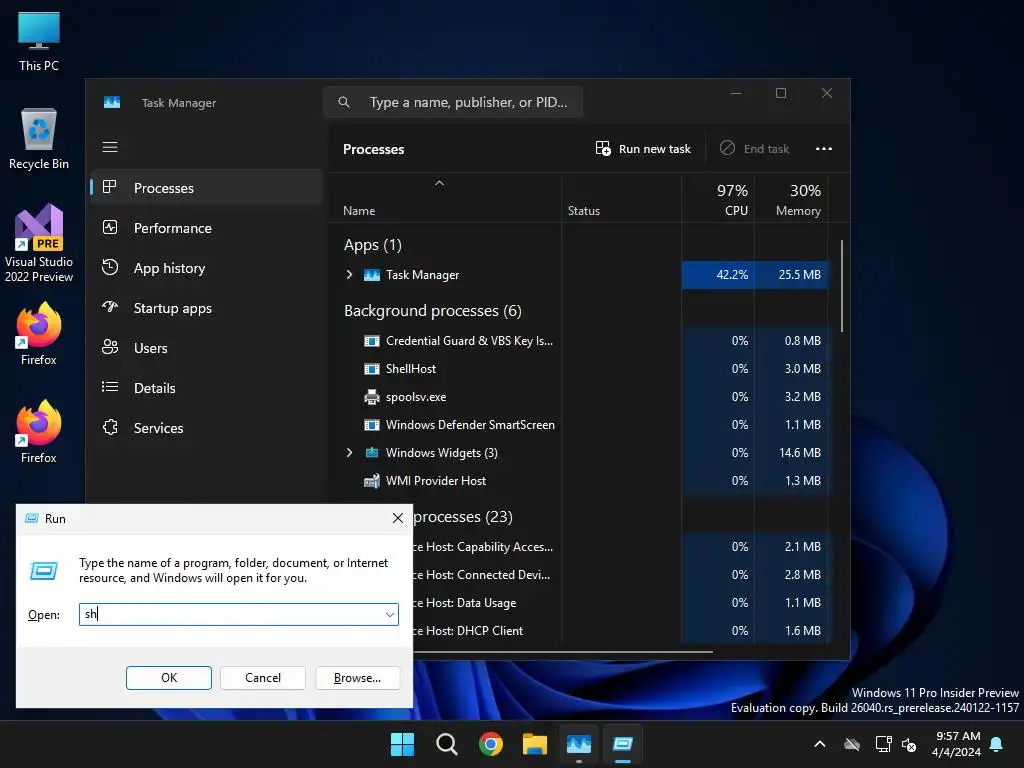Click the Background processes (6) heading
Viewport: 1024px width, 768px height.
[432, 311]
